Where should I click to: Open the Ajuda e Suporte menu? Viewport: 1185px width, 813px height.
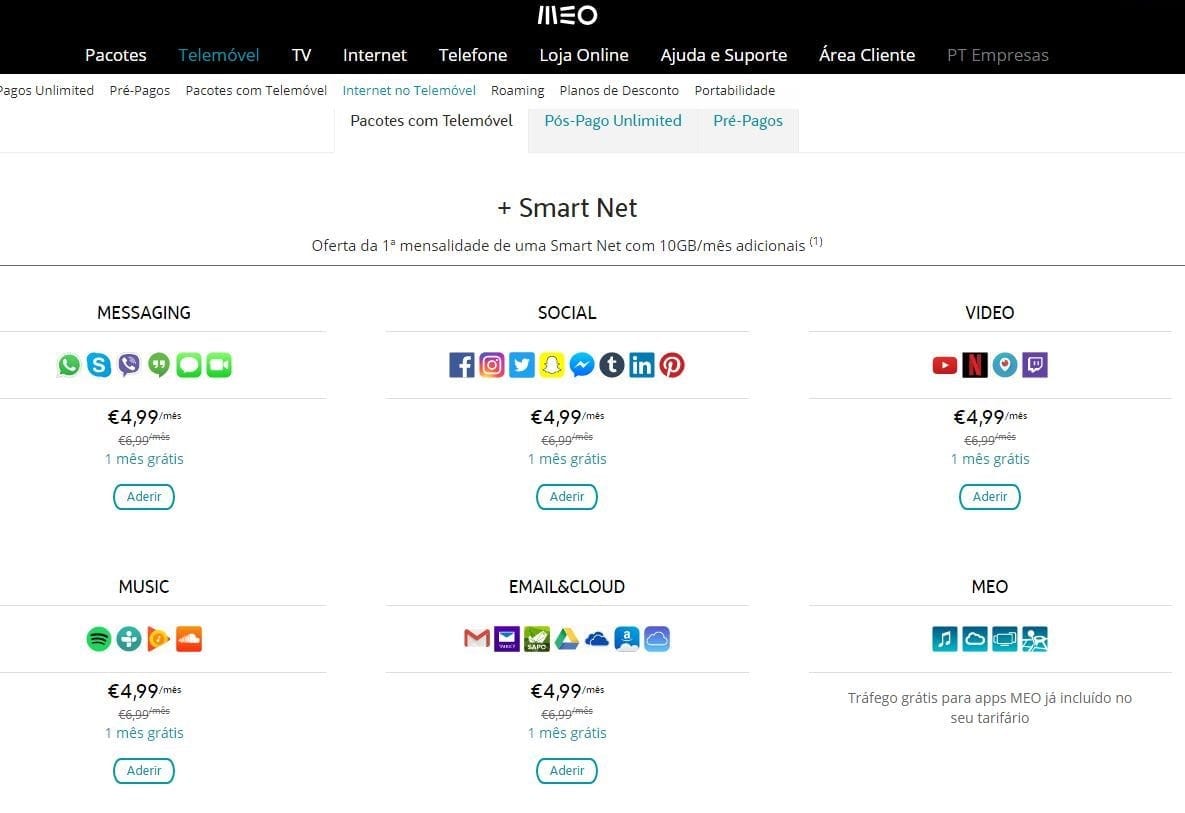(x=724, y=55)
